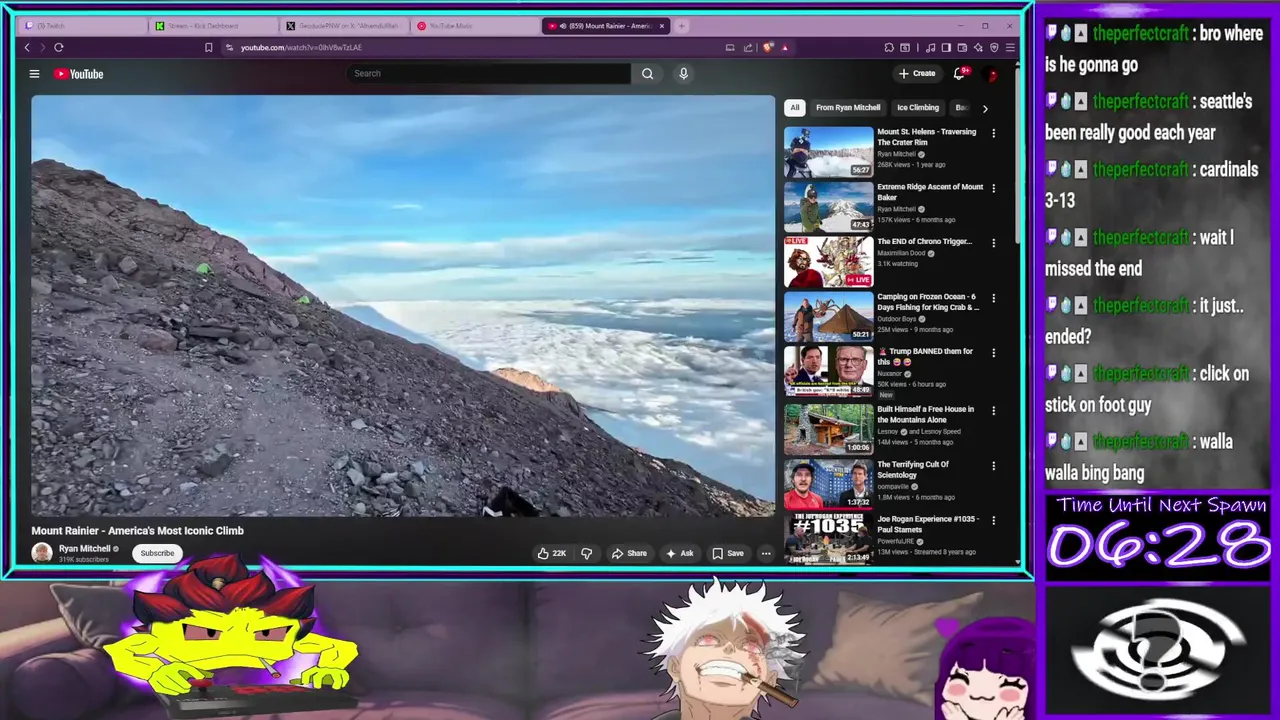This screenshot has height=720, width=1280.
Task: Open Built Himself a Free House thumbnail
Action: tap(828, 430)
